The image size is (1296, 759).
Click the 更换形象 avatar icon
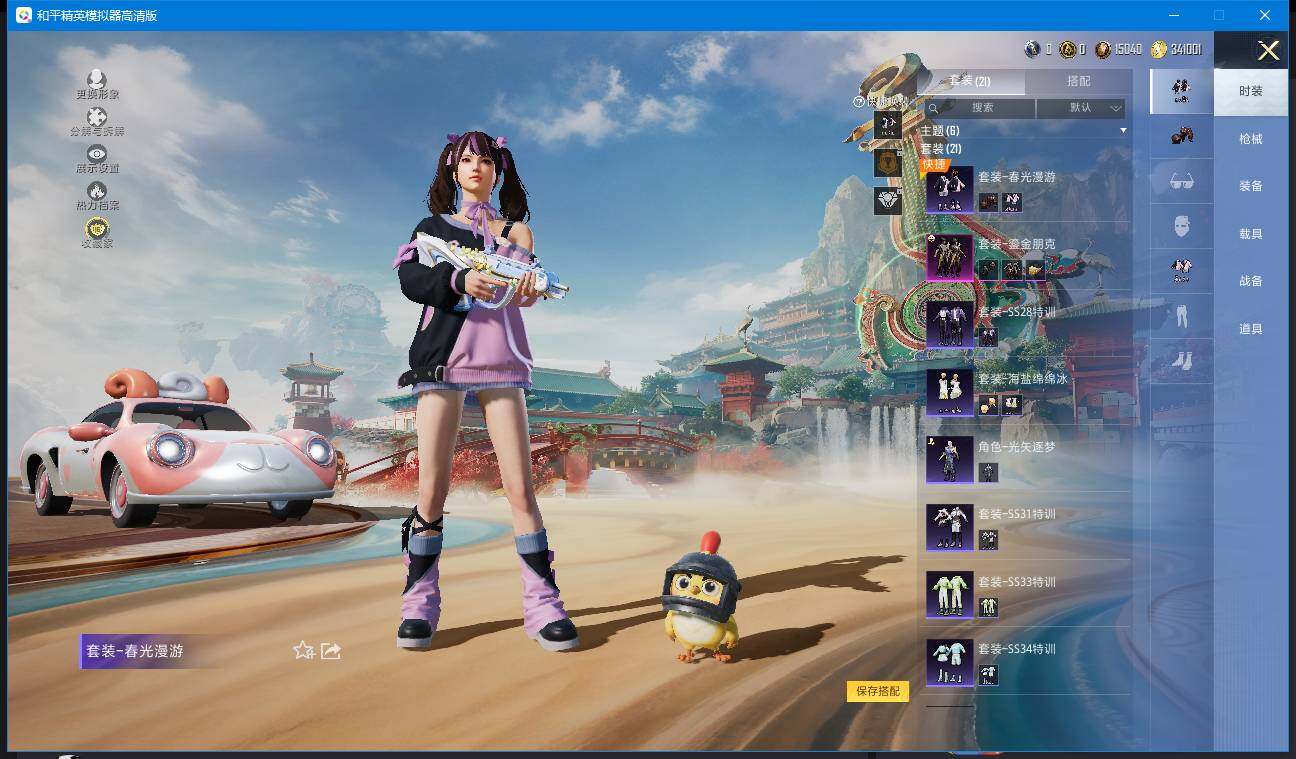(x=97, y=80)
